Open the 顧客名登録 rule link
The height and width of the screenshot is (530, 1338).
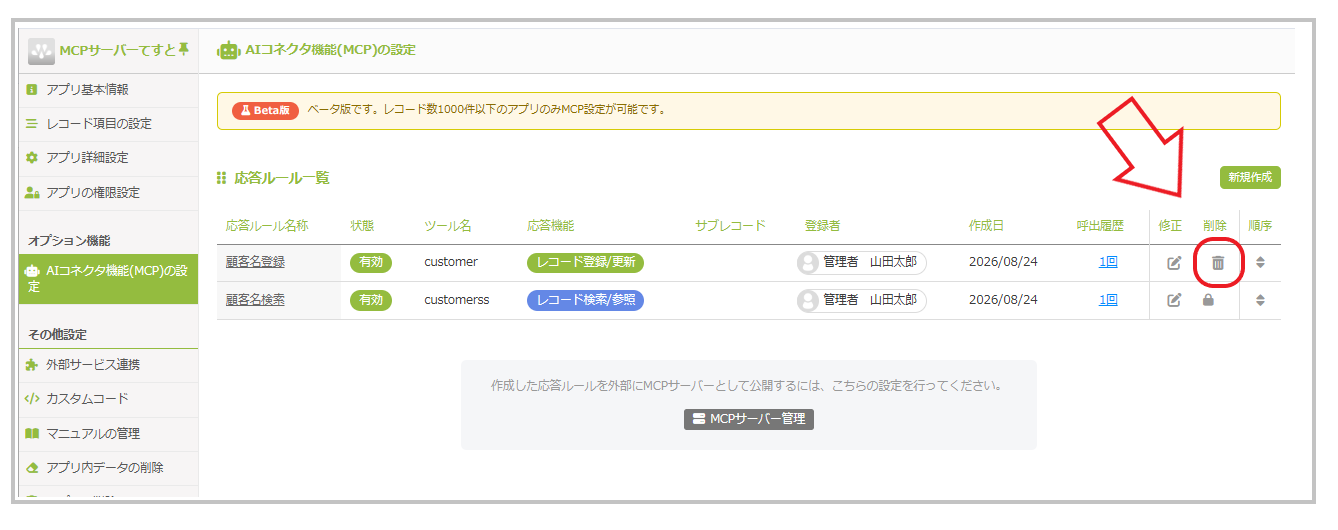255,262
